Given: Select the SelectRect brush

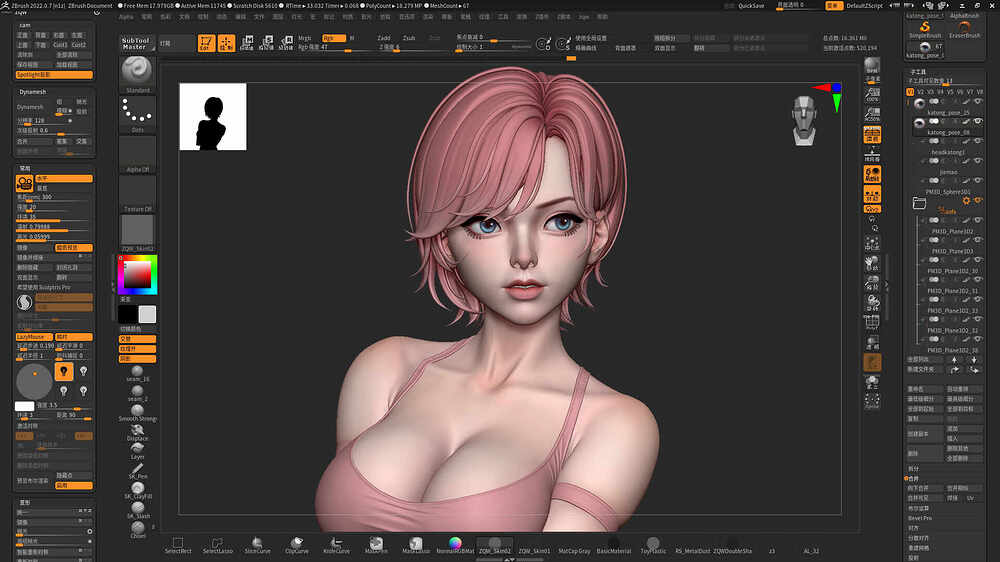Looking at the screenshot, I should [178, 545].
